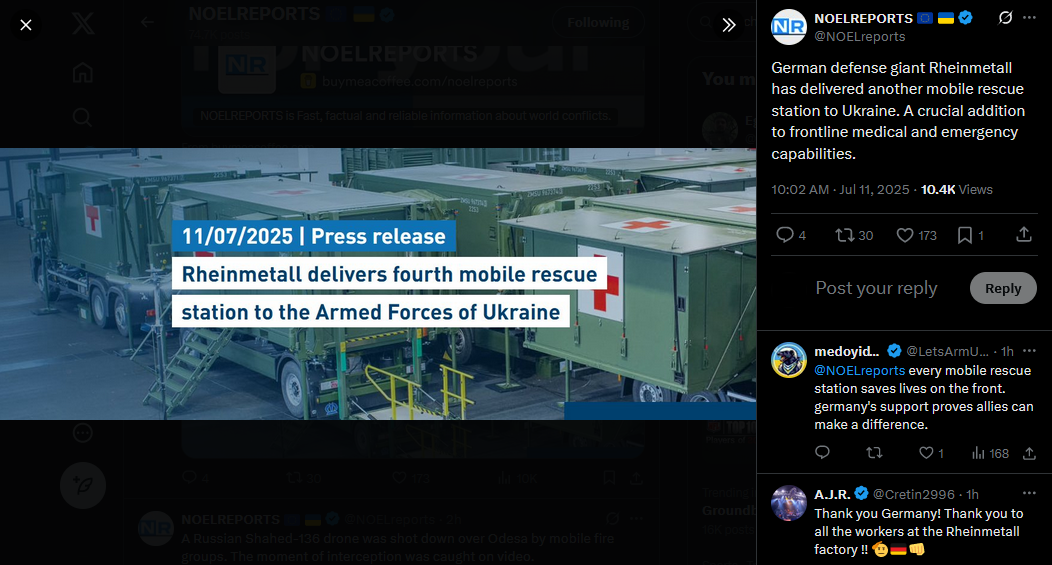The image size is (1052, 565).
Task: Open the More menu on medoyid's reply
Action: tap(1029, 350)
